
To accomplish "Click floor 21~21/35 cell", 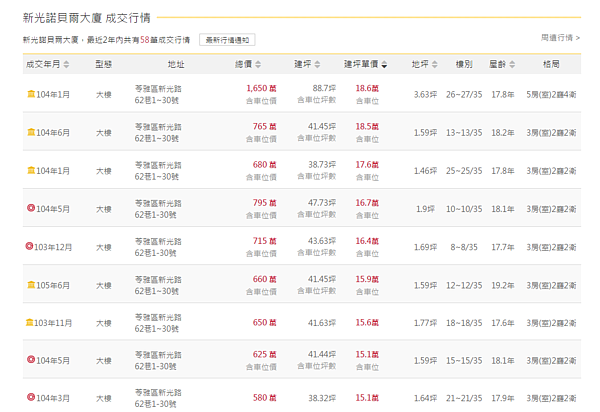I will click(464, 398).
